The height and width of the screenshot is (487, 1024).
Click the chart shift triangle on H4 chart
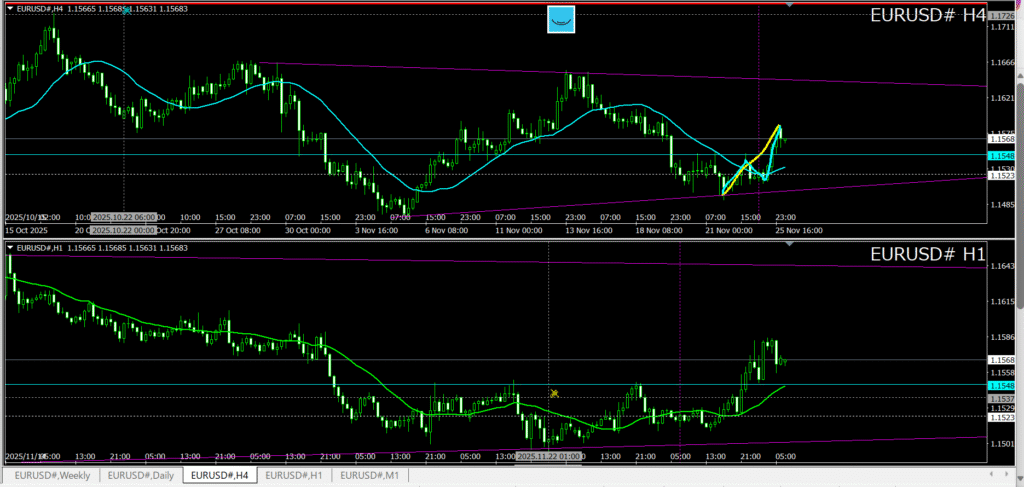(x=791, y=6)
